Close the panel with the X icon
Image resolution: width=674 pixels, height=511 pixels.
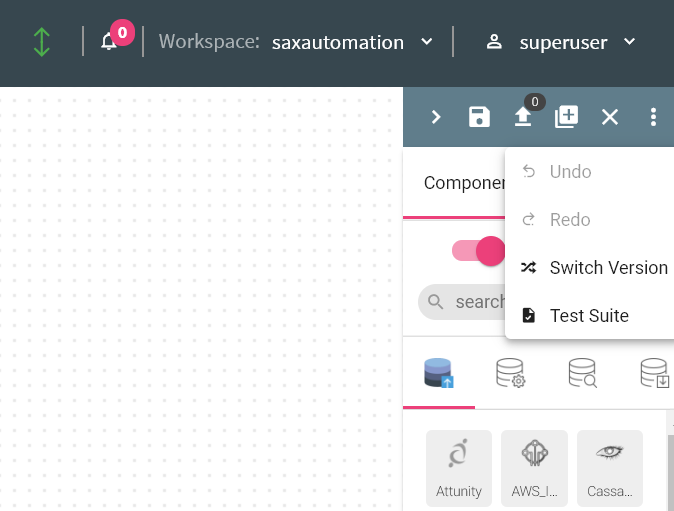tap(610, 117)
